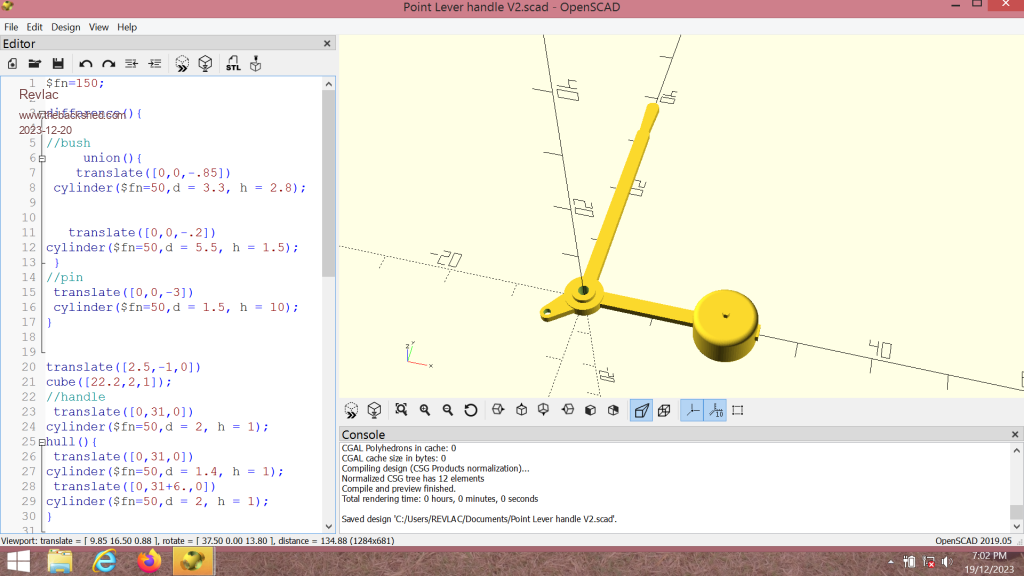Close the Editor panel
Viewport: 1024px width, 576px height.
(327, 44)
